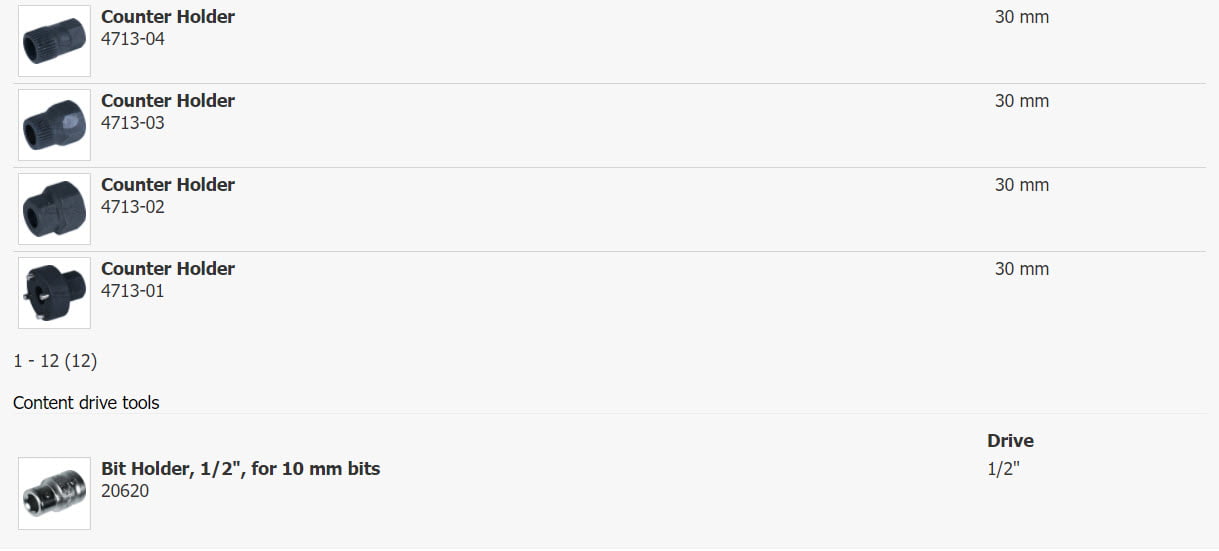Viewport: 1219px width, 551px height.
Task: Select part number 4713-03
Action: pyautogui.click(x=133, y=124)
